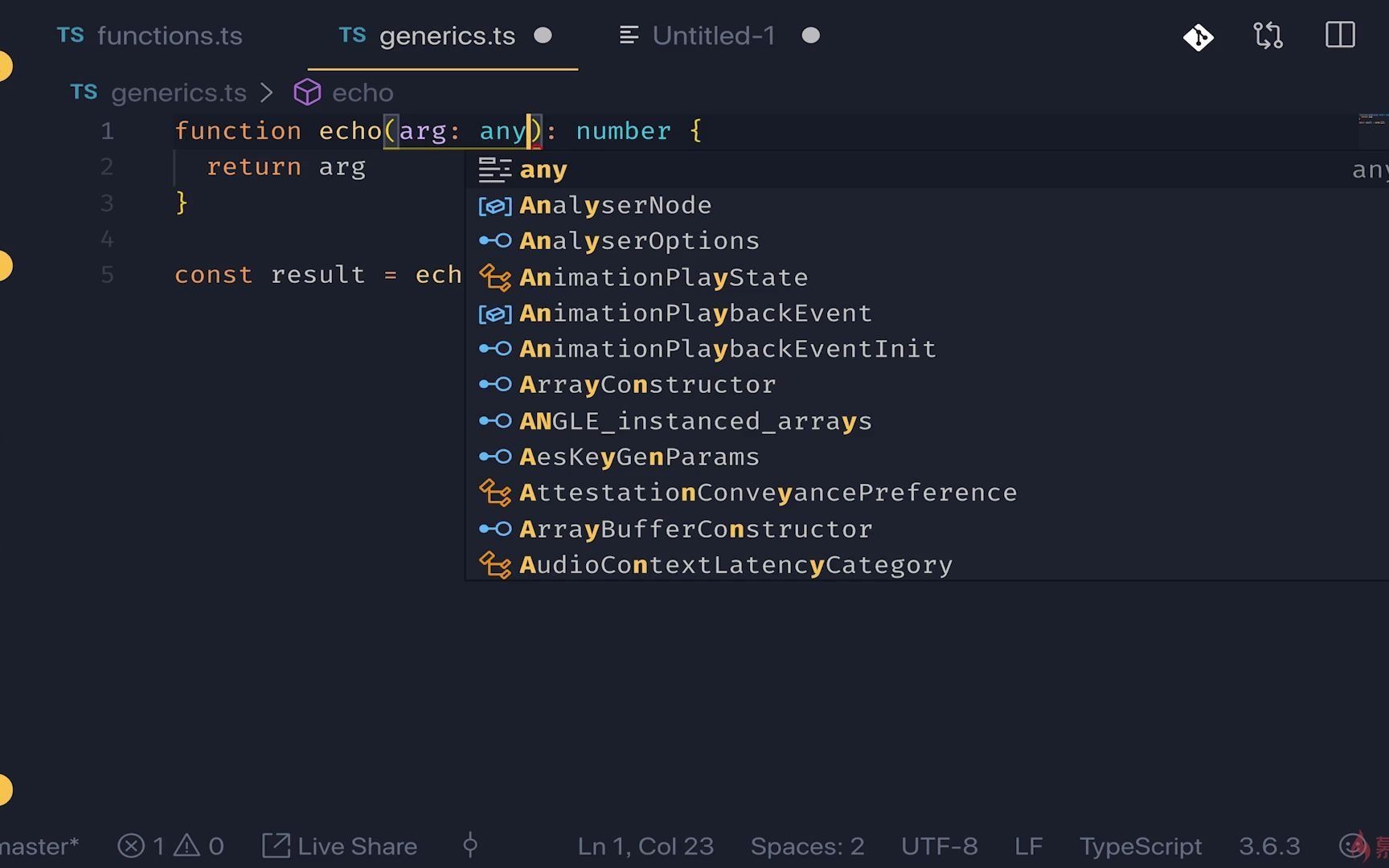Click interface icon beside ANGLE_instanced_arrays
1389x868 pixels.
494,421
